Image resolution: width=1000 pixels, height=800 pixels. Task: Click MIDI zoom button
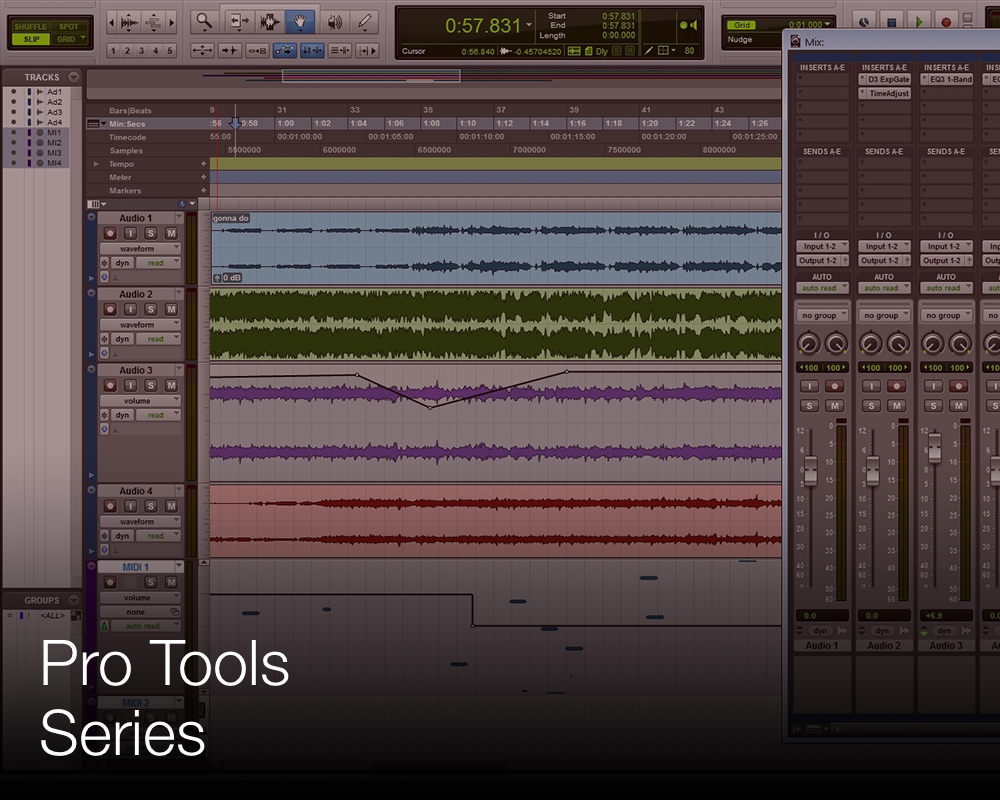[153, 23]
